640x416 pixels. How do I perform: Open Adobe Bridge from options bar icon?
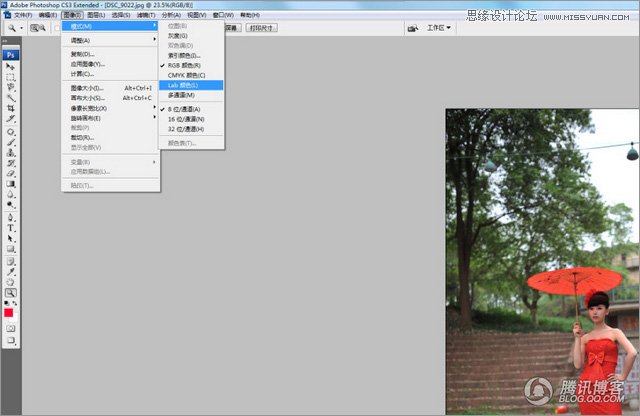pyautogui.click(x=413, y=28)
